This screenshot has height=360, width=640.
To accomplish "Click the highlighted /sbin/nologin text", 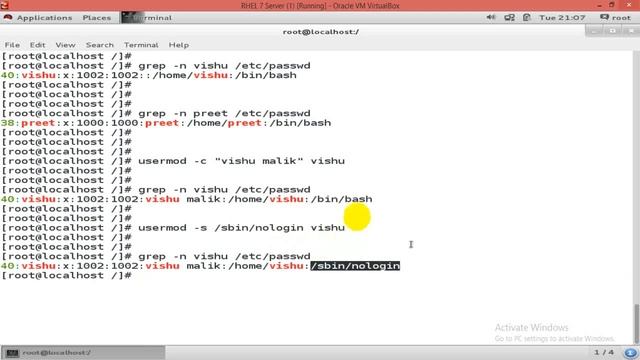I will click(355, 266).
